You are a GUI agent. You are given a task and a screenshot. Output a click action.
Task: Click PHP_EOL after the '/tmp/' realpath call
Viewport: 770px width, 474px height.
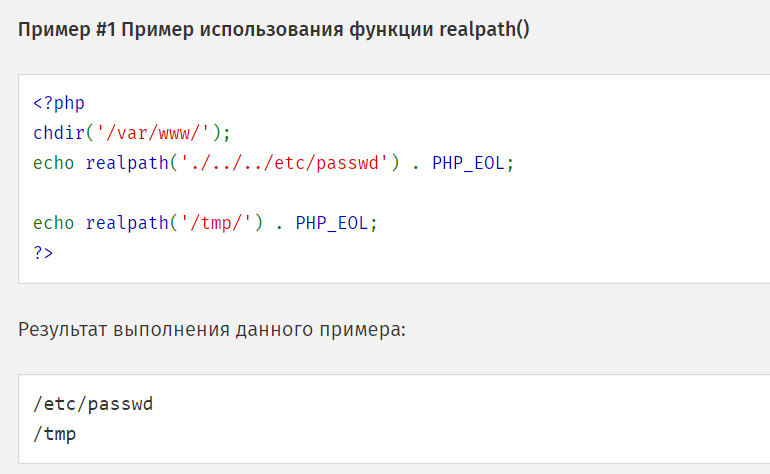coord(333,223)
